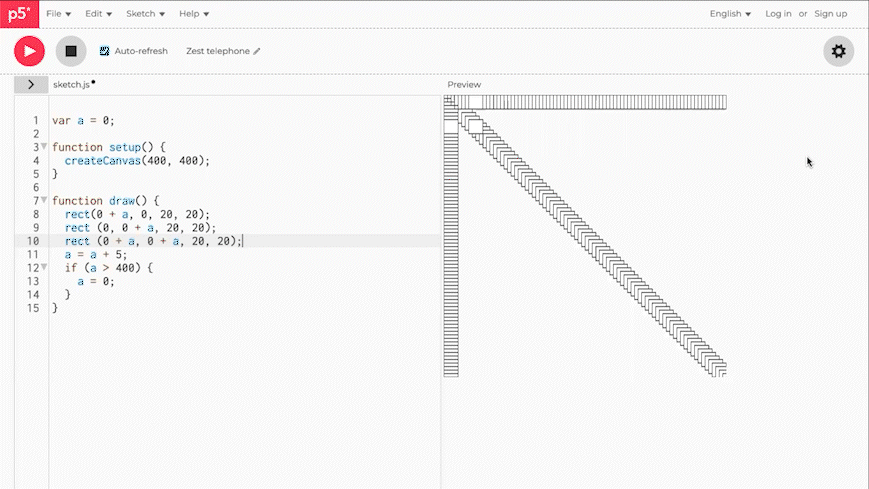Open the Sketch dropdown menu
Image resolution: width=869 pixels, height=489 pixels.
pos(145,14)
